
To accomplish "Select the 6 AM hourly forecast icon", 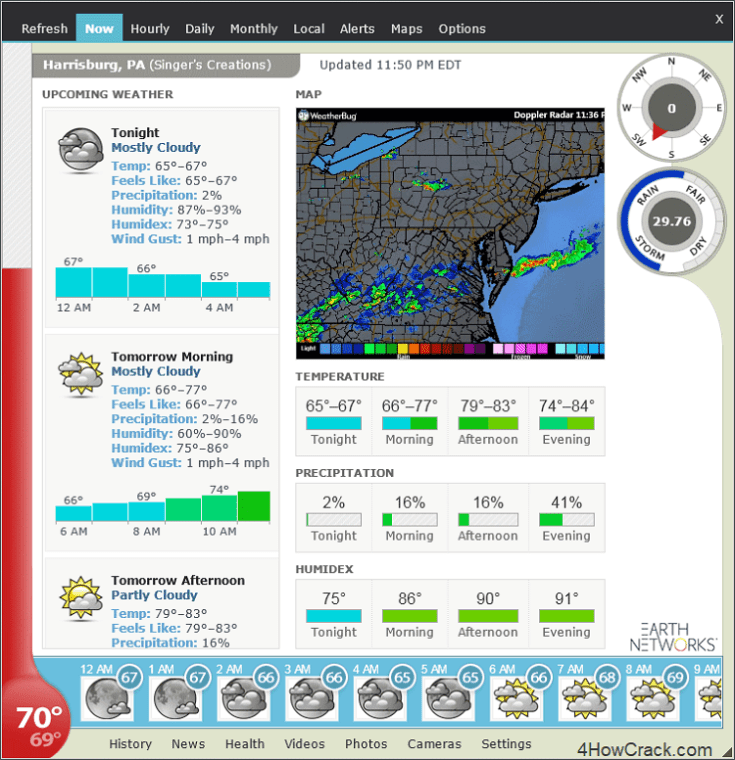I will pos(516,698).
